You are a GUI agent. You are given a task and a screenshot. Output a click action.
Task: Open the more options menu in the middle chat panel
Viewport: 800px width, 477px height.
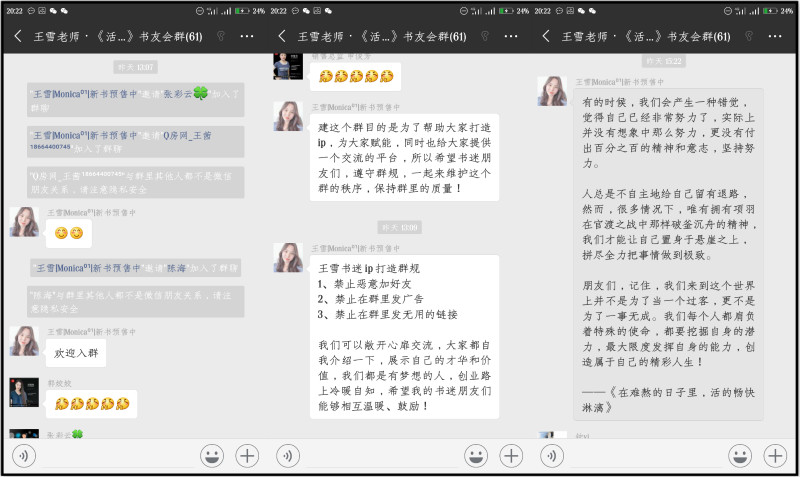pos(511,36)
